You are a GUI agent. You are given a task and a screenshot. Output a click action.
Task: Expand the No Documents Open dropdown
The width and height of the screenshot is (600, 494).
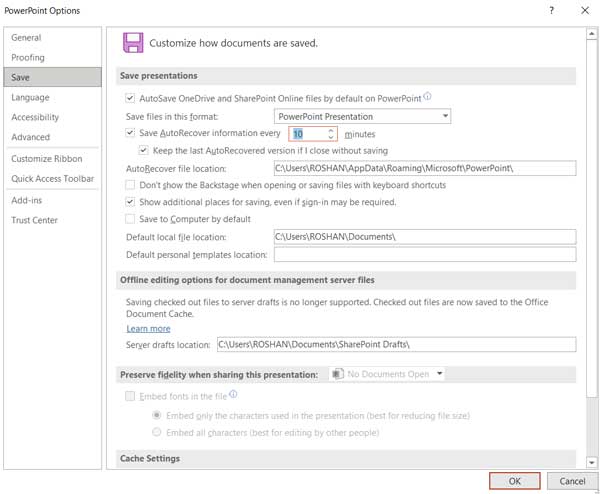387,374
